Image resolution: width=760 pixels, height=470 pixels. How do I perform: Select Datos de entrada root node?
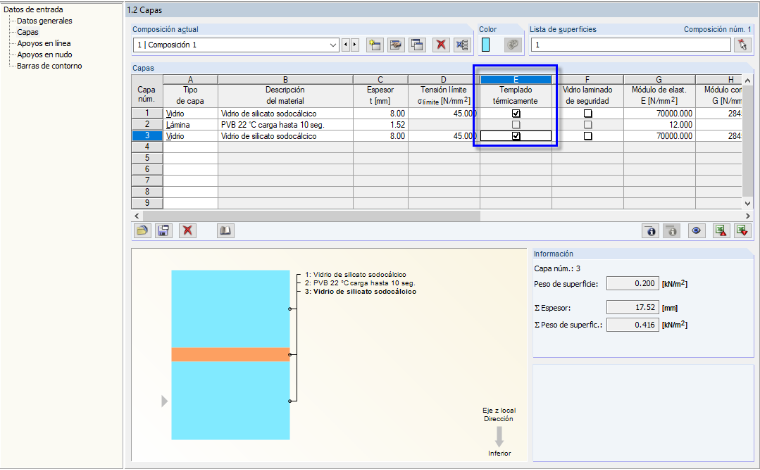pos(33,9)
